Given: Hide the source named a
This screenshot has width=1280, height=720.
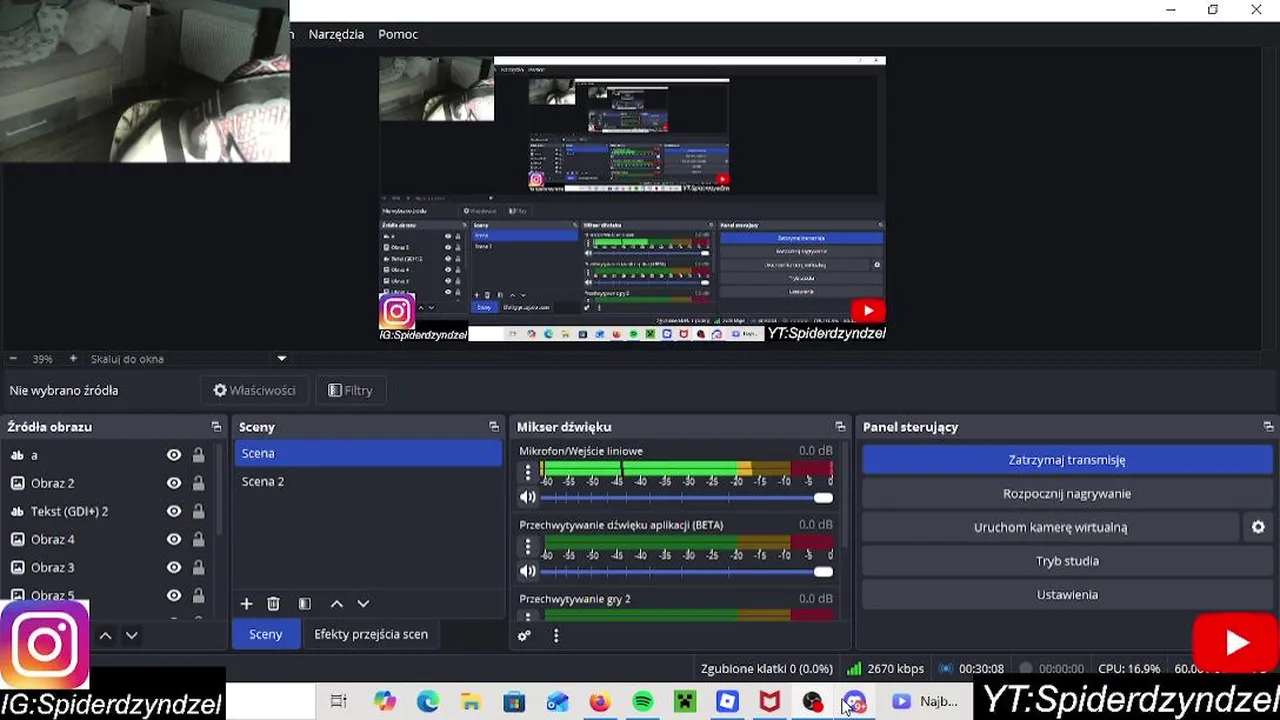Looking at the screenshot, I should 174,455.
